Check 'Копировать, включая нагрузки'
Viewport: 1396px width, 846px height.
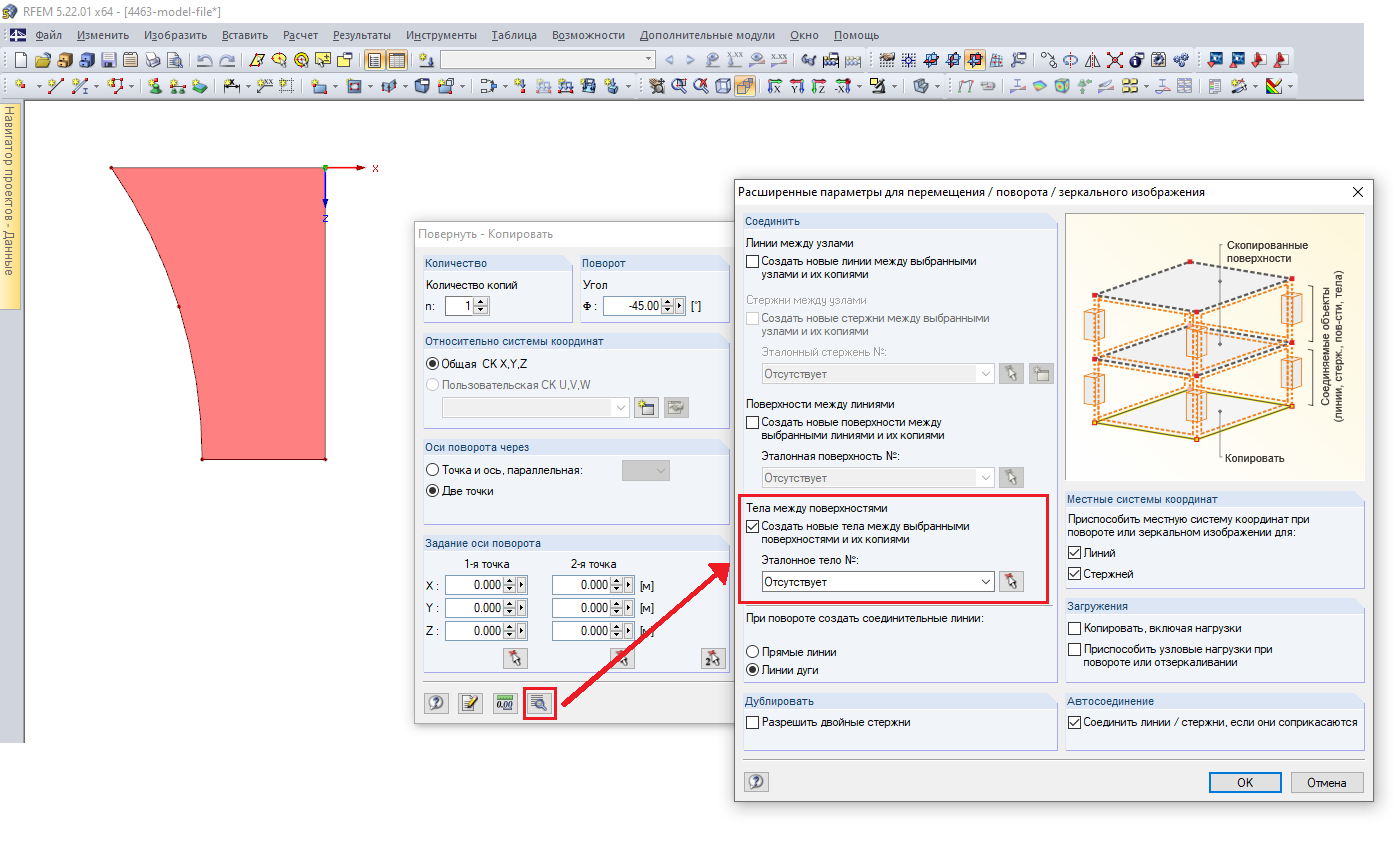coord(1075,628)
